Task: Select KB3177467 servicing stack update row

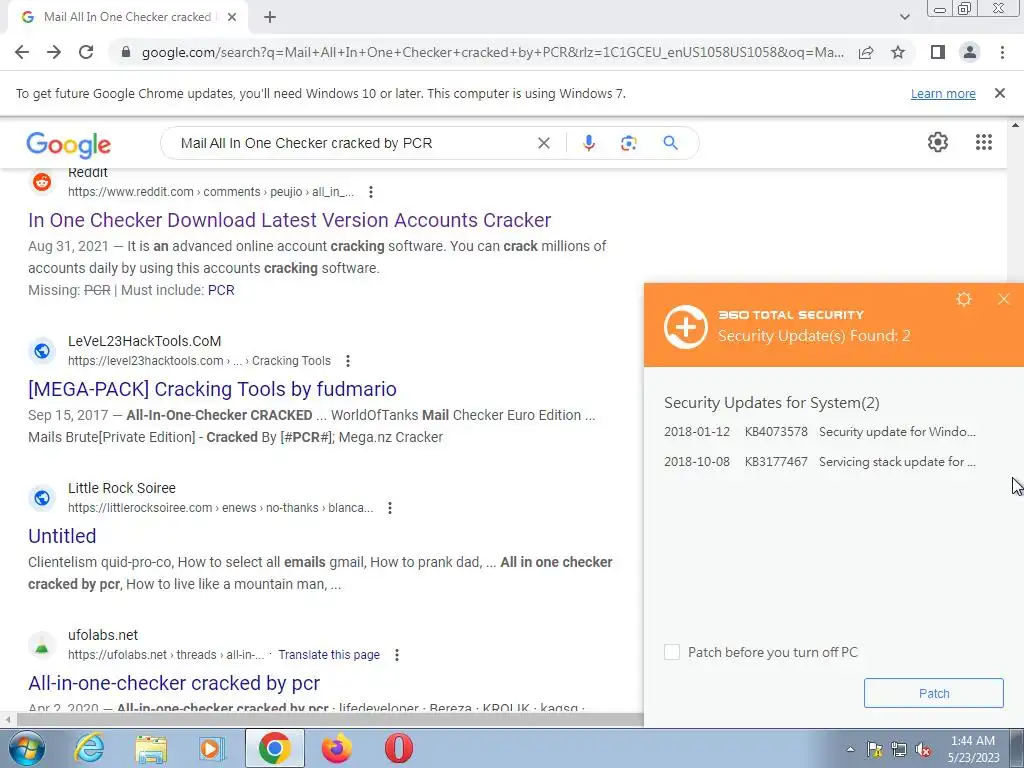Action: (x=820, y=462)
